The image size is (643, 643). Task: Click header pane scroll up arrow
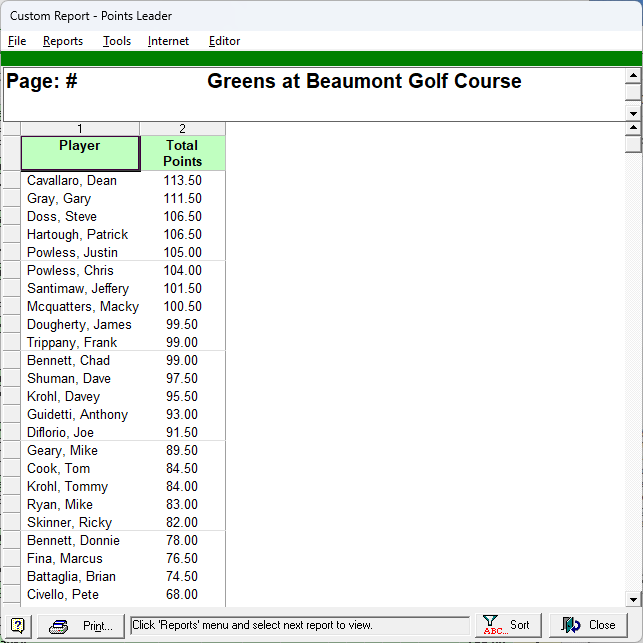(x=632, y=75)
